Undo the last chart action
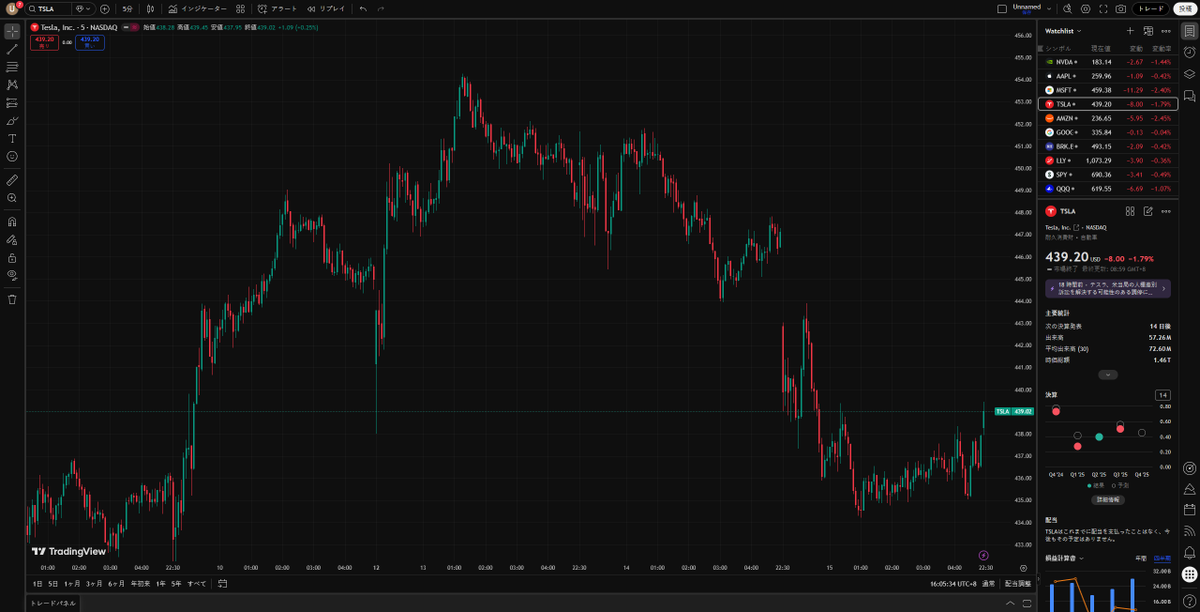Viewport: 1200px width, 612px height. click(x=363, y=8)
